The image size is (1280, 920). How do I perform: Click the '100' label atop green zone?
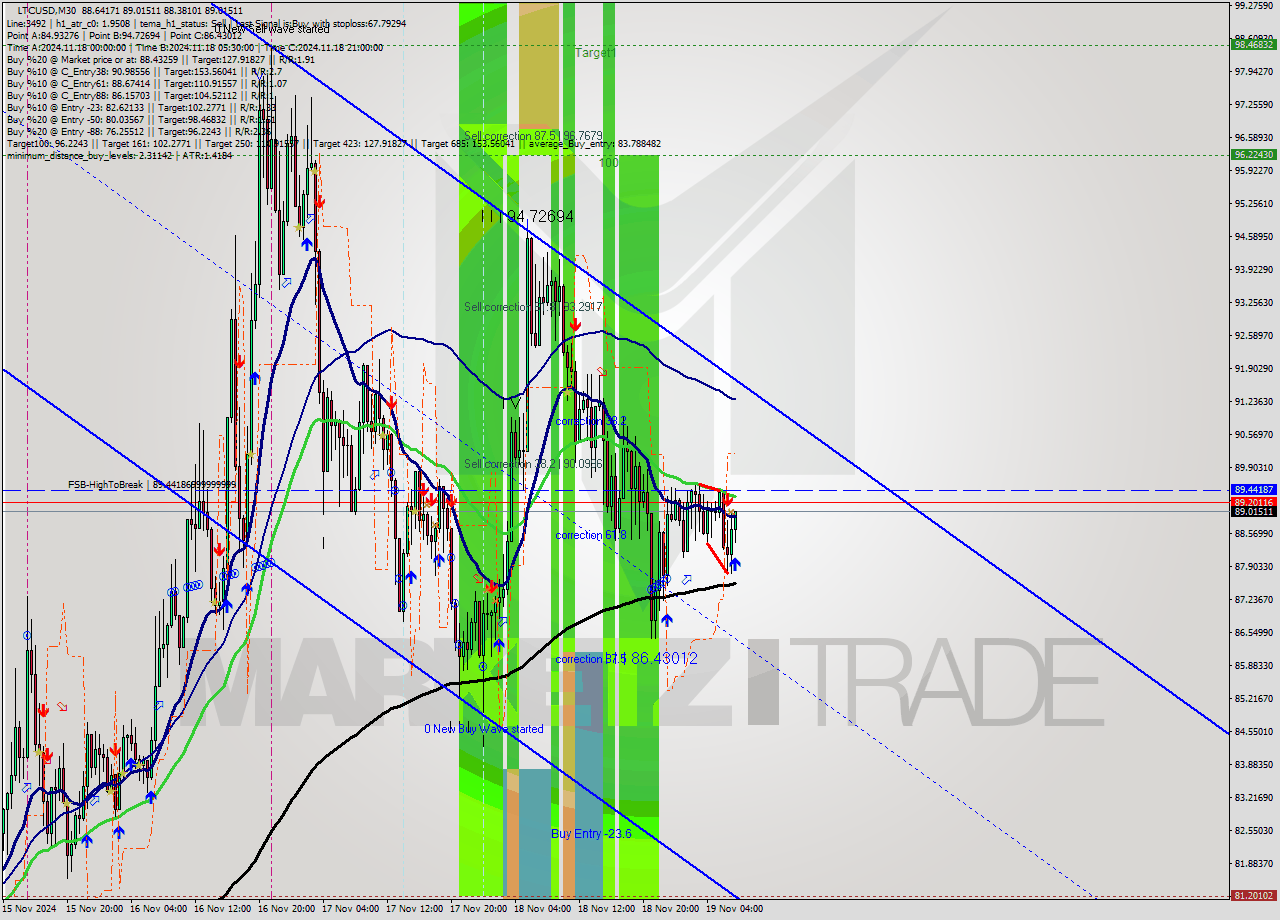pyautogui.click(x=609, y=163)
